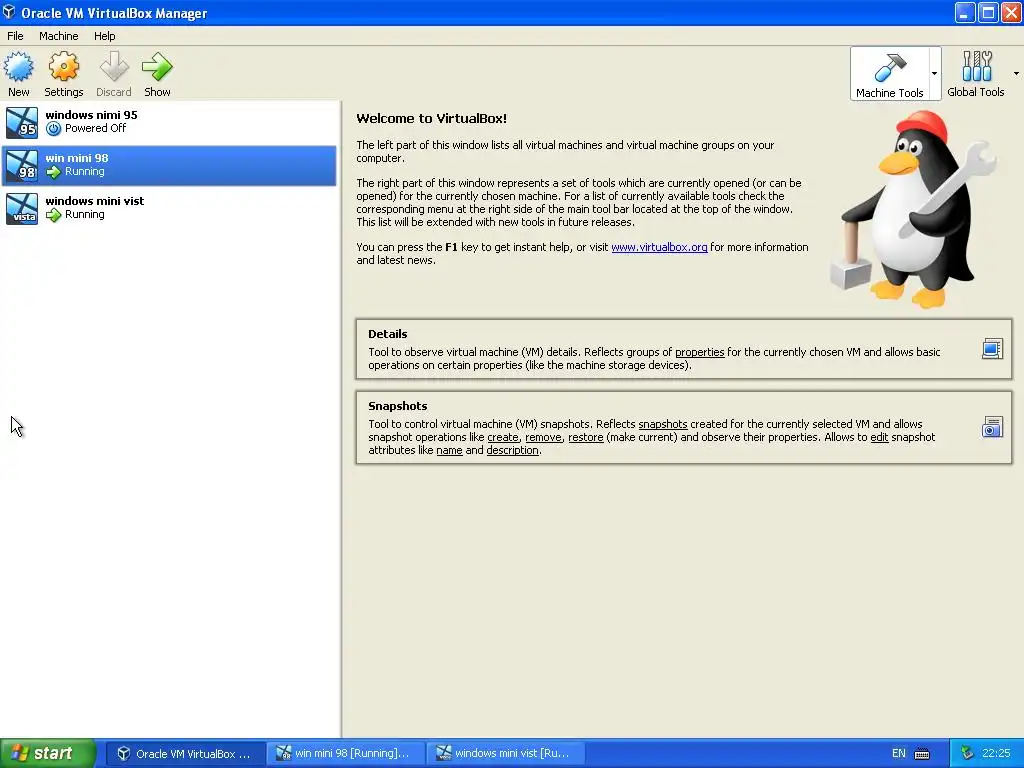Switch to windows mini vist taskbar window
This screenshot has height=768, width=1024.
[504, 754]
